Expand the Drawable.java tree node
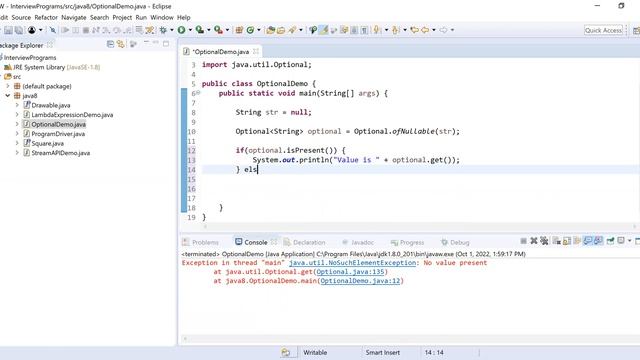Image resolution: width=640 pixels, height=360 pixels. point(17,105)
